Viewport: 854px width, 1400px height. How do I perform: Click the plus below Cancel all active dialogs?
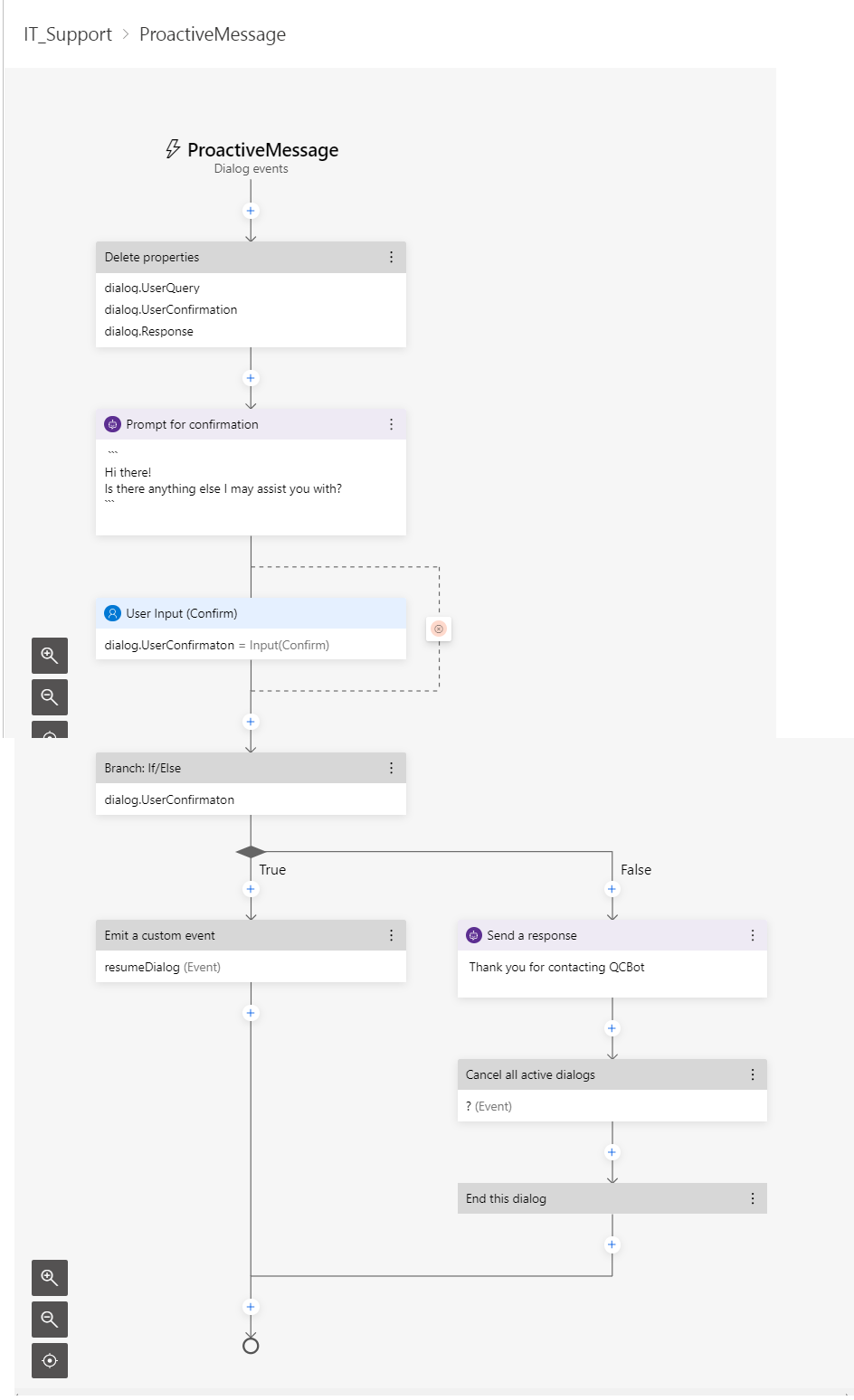pos(612,1151)
